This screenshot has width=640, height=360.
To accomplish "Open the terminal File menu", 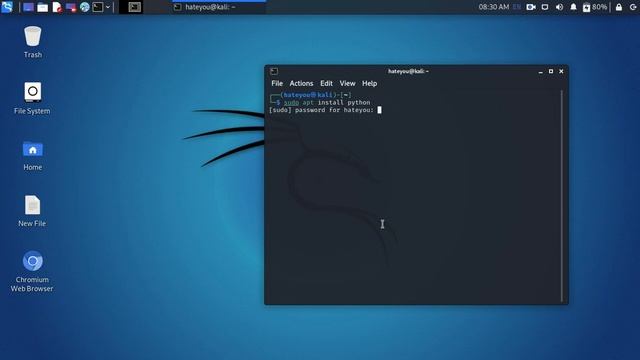I will pos(277,83).
